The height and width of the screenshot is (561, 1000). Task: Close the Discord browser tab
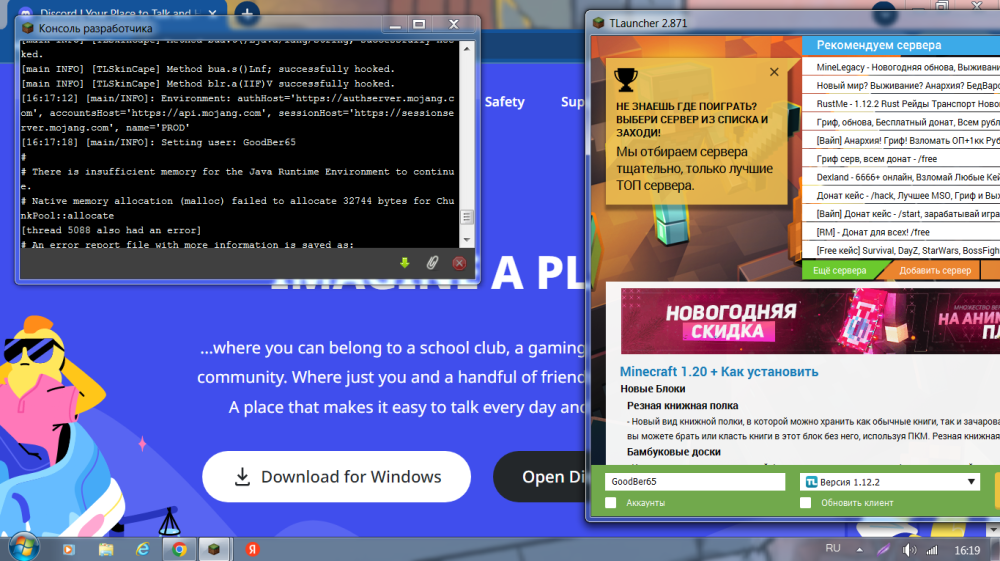(x=212, y=12)
